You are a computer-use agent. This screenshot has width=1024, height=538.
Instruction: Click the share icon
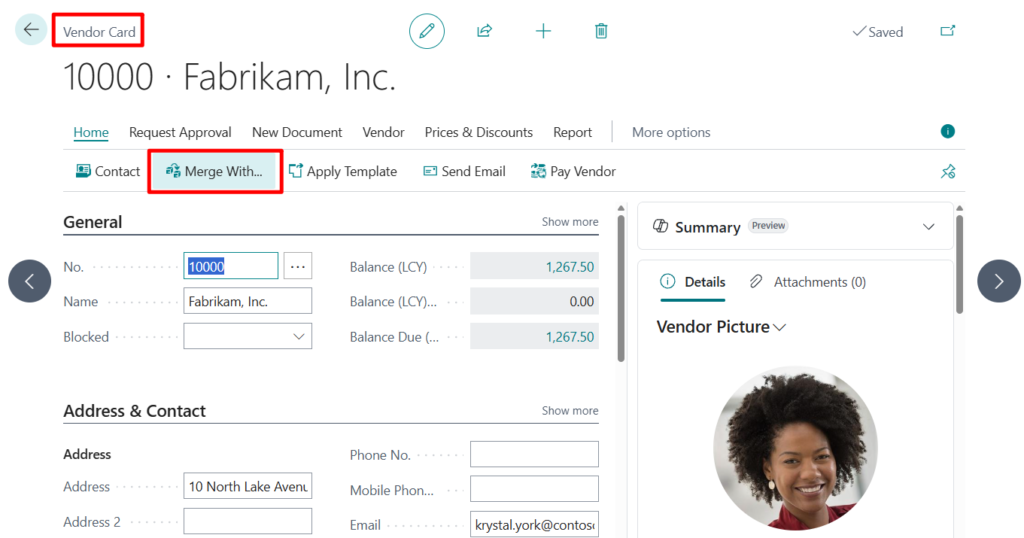point(485,31)
